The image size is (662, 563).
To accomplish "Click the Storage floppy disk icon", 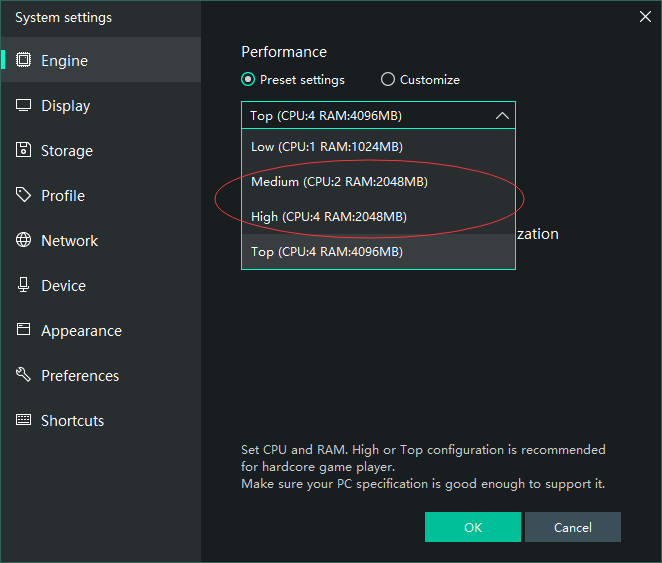I will 24,151.
